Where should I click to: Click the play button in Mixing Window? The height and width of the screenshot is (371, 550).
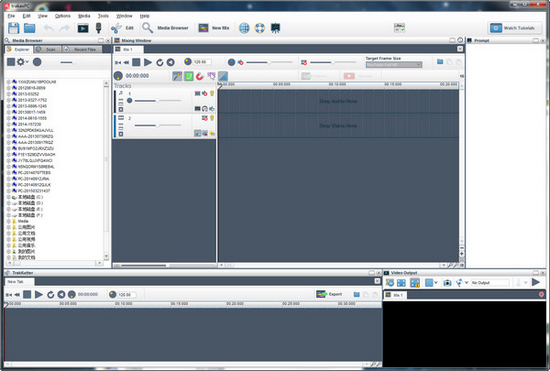tap(148, 62)
